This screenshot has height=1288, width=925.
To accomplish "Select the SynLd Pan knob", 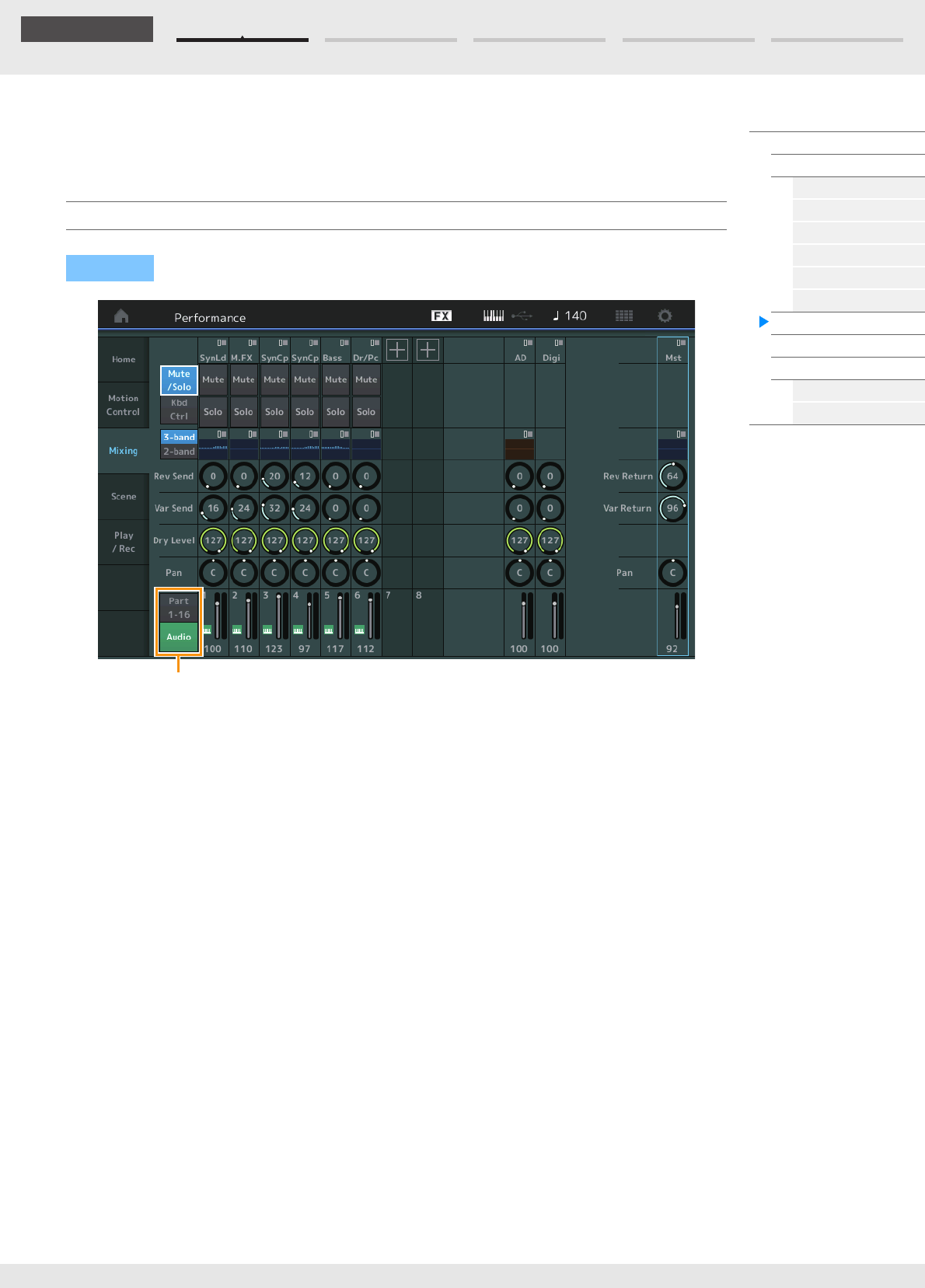I will click(213, 573).
